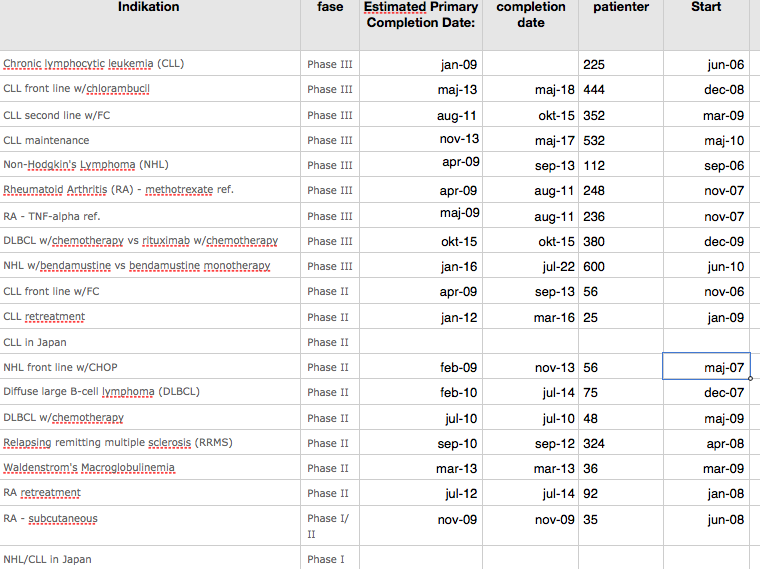Click jun-08 Start cell
This screenshot has height=569, width=760.
pyautogui.click(x=706, y=526)
